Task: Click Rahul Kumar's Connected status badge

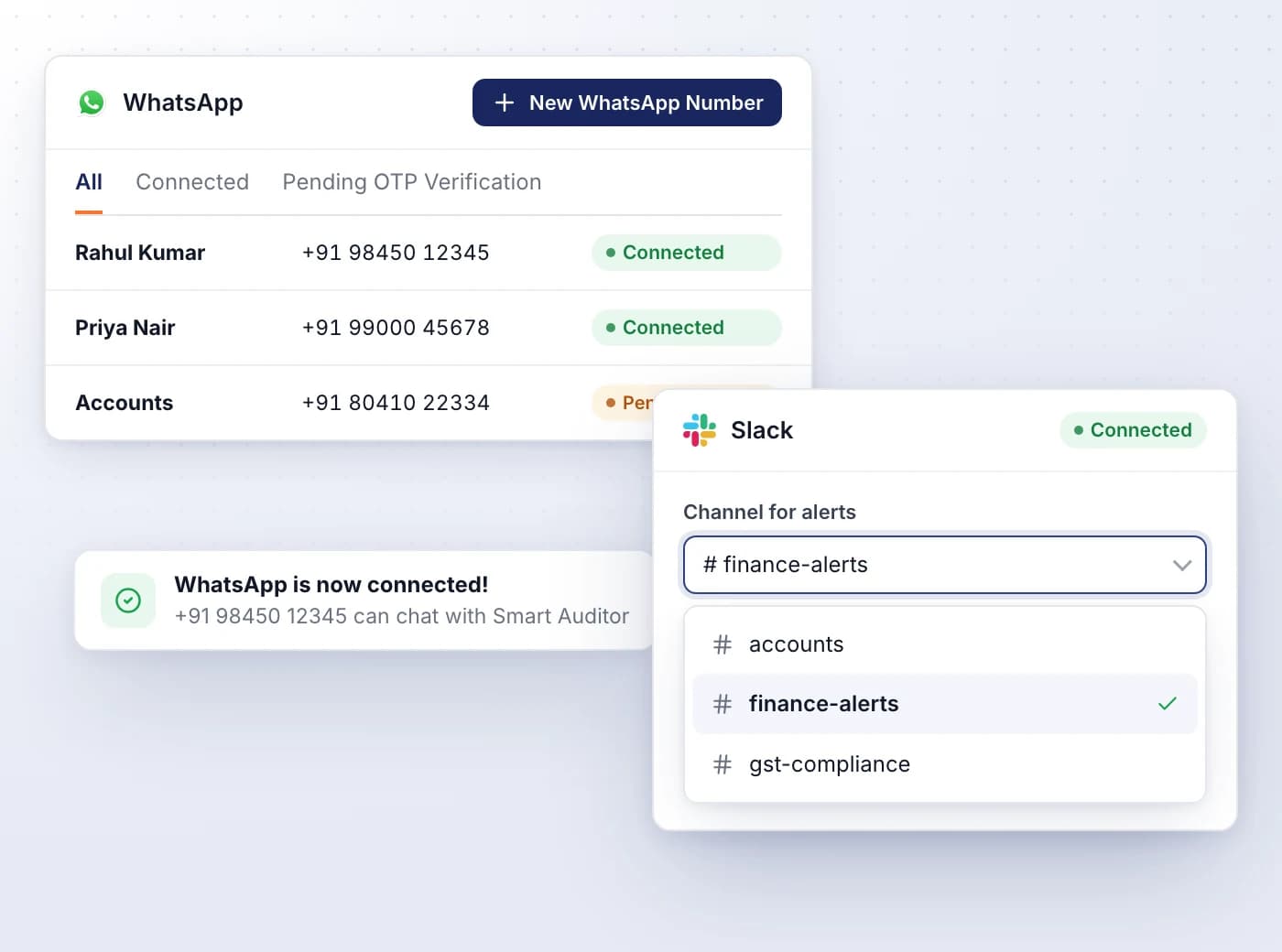Action: [687, 253]
